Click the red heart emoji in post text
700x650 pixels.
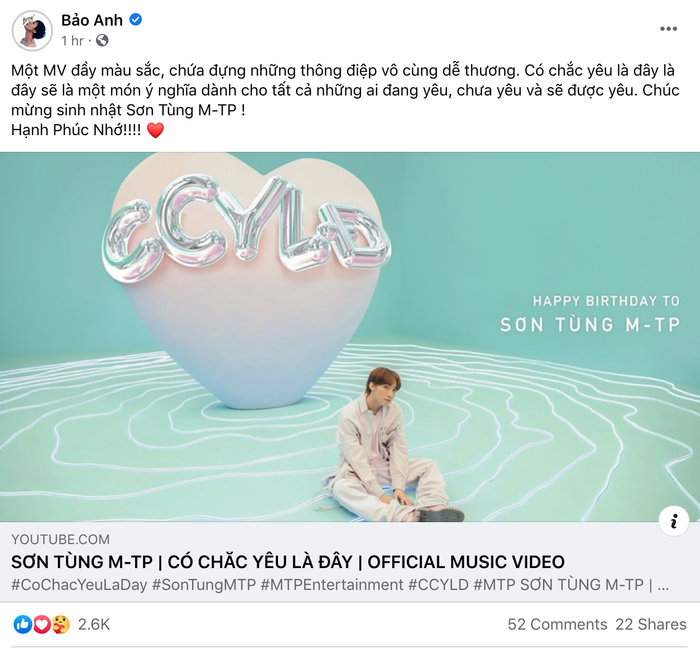pyautogui.click(x=155, y=130)
